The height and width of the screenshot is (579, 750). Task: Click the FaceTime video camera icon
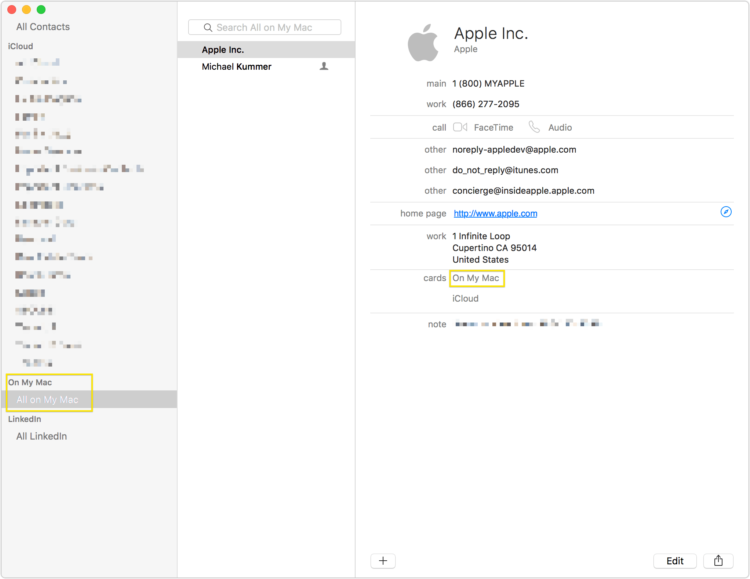pyautogui.click(x=460, y=127)
